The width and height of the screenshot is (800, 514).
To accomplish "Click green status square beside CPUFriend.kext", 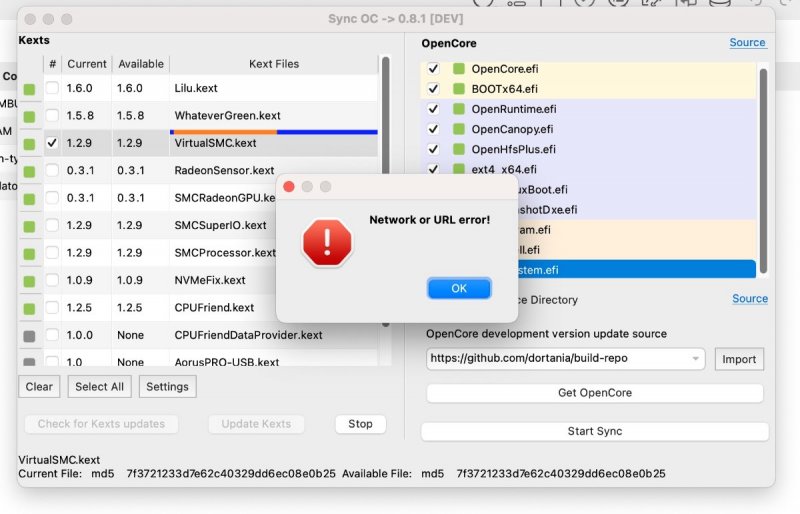I will pos(30,309).
